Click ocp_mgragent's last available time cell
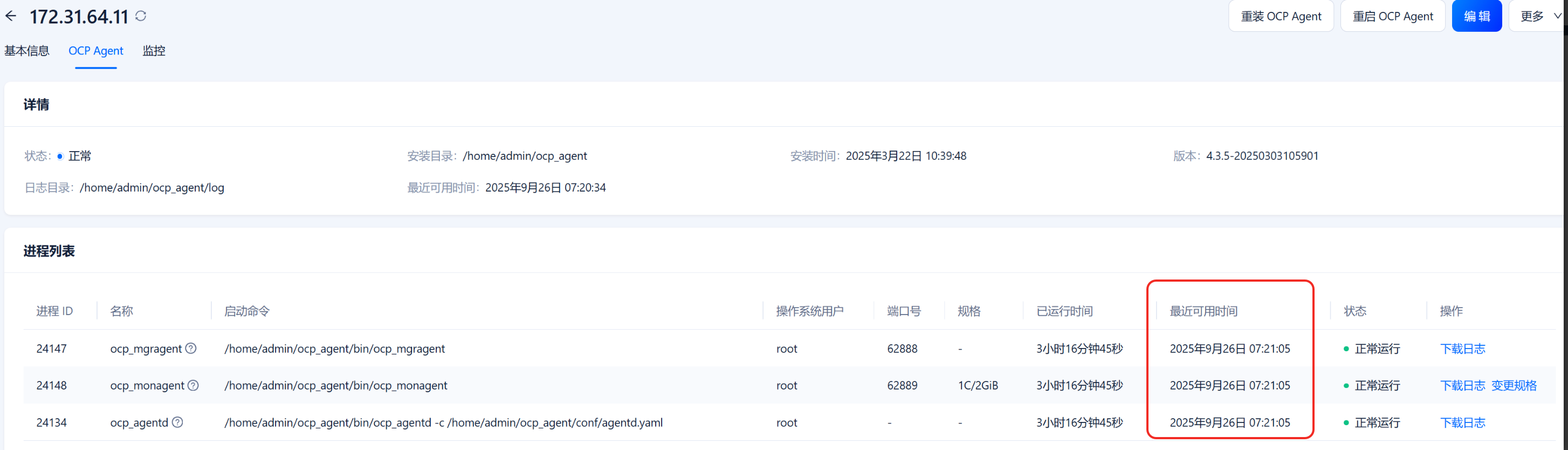1568x450 pixels. coord(1229,349)
